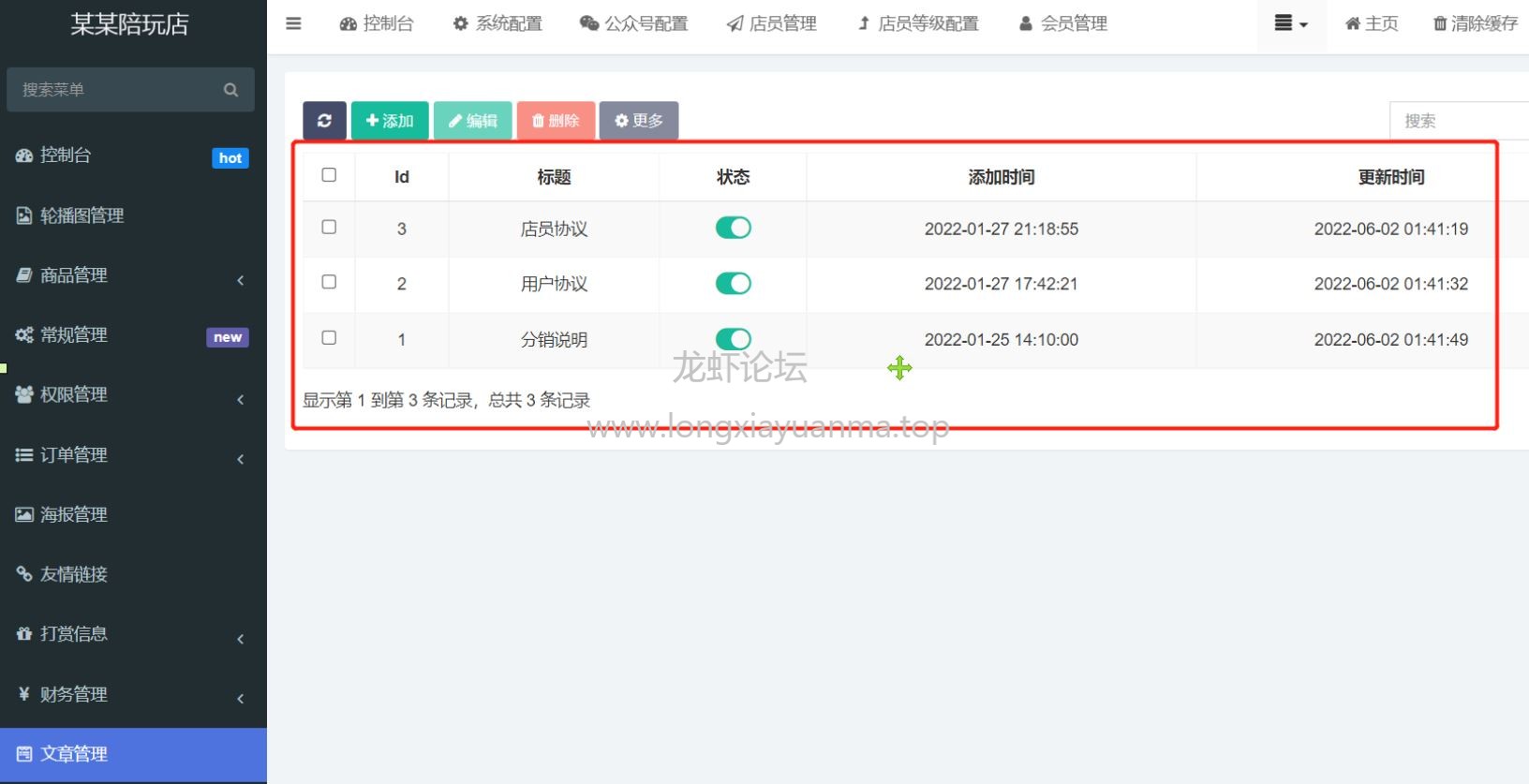Click the picture icon beside 海报管理
Viewport: 1529px width, 784px height.
click(x=24, y=514)
